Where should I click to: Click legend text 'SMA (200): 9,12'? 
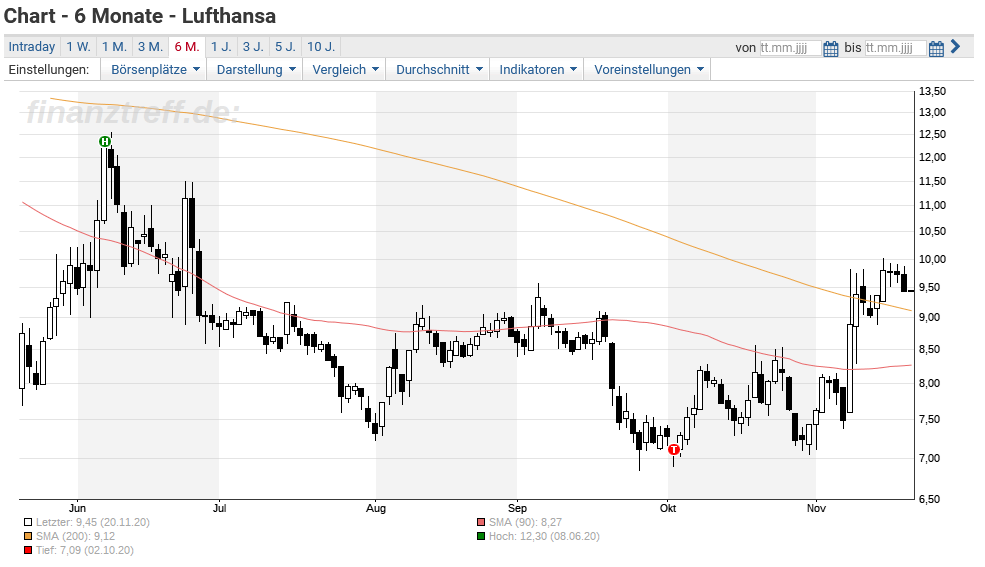click(75, 536)
